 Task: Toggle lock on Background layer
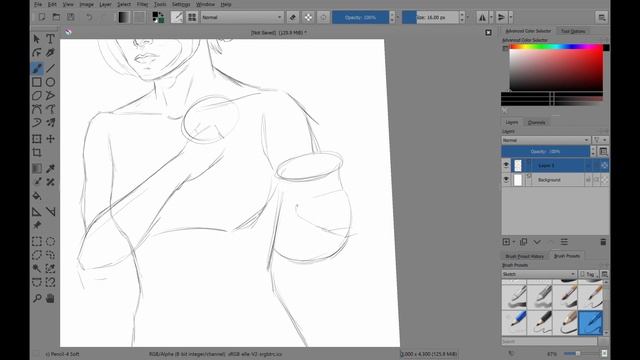tap(588, 180)
